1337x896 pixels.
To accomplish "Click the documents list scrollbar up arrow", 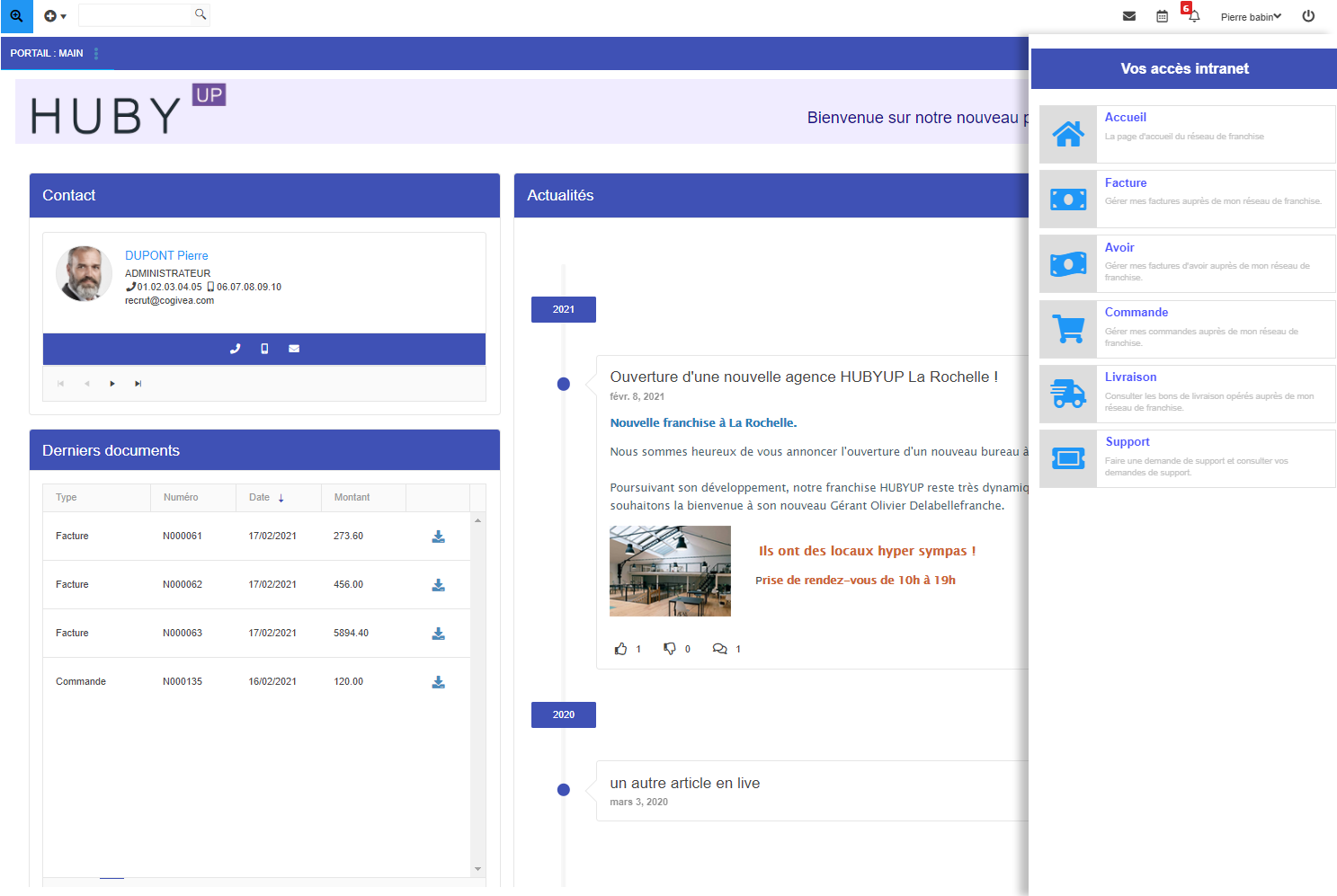I will point(478,520).
